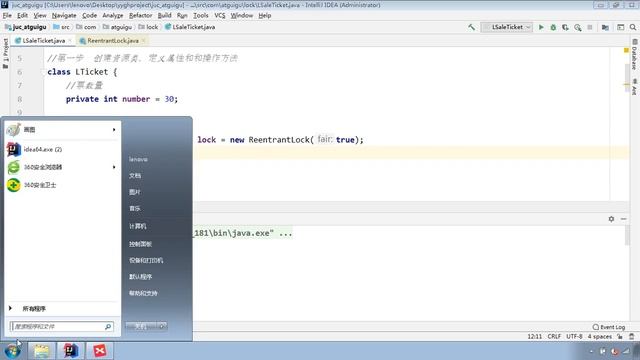The width and height of the screenshot is (640, 360).
Task: Click the Action Center flag tray icon
Action: pos(603,351)
